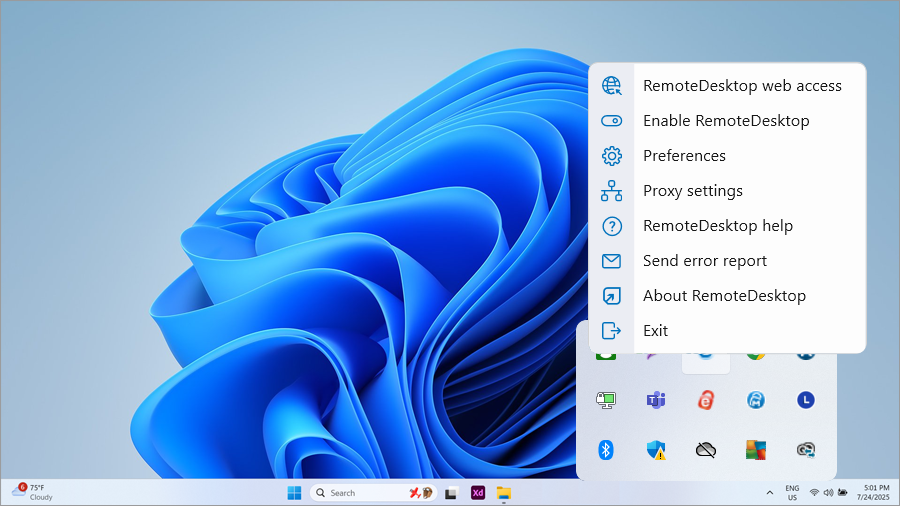900x506 pixels.
Task: Select Proxy settings menu entry
Action: (x=727, y=190)
